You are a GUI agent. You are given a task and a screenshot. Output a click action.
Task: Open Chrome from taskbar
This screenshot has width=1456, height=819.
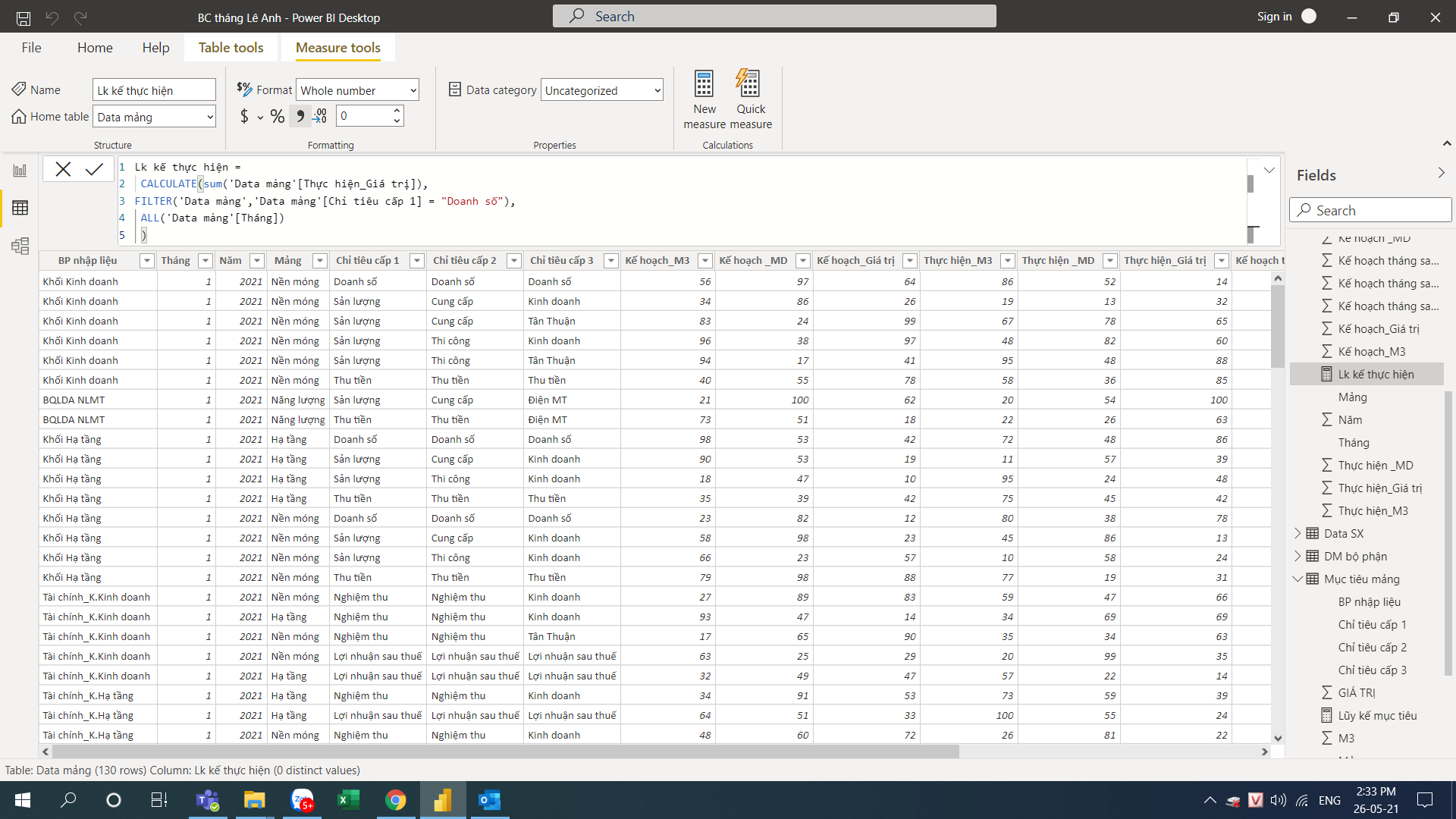(x=396, y=800)
